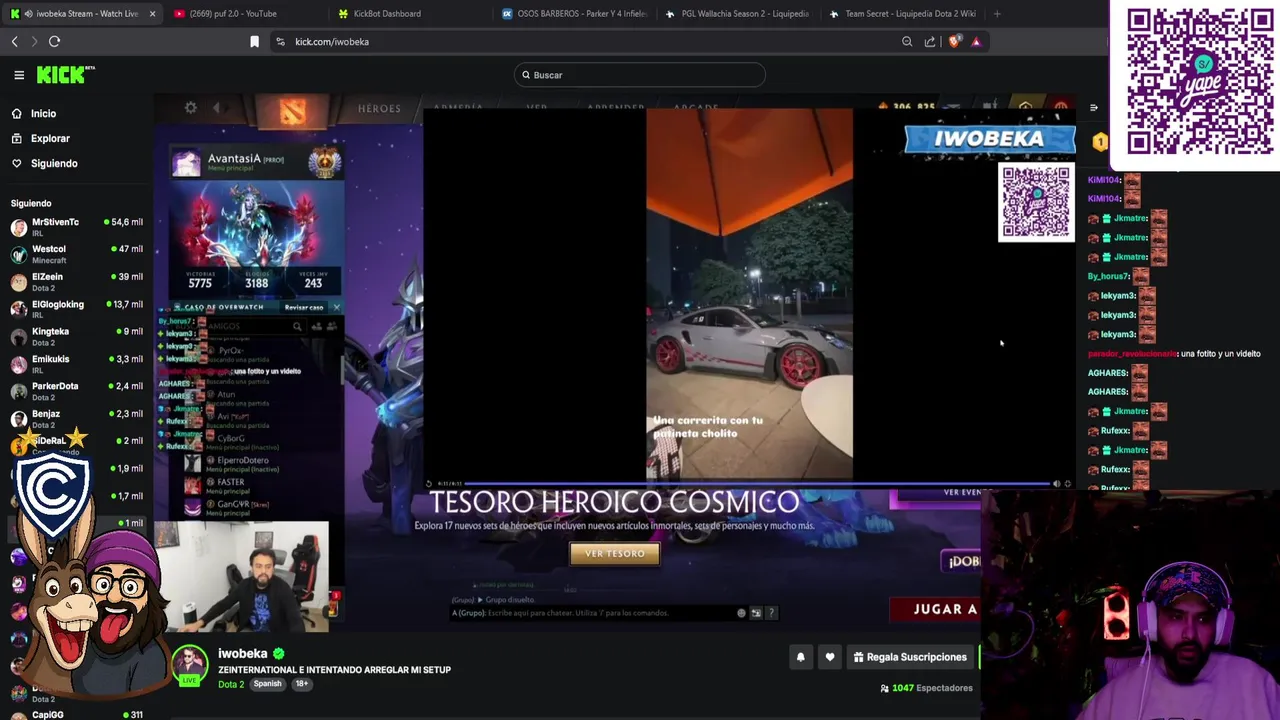1280x720 pixels.
Task: Open ElGlogloking channel in sidebar
Action: coord(76,309)
